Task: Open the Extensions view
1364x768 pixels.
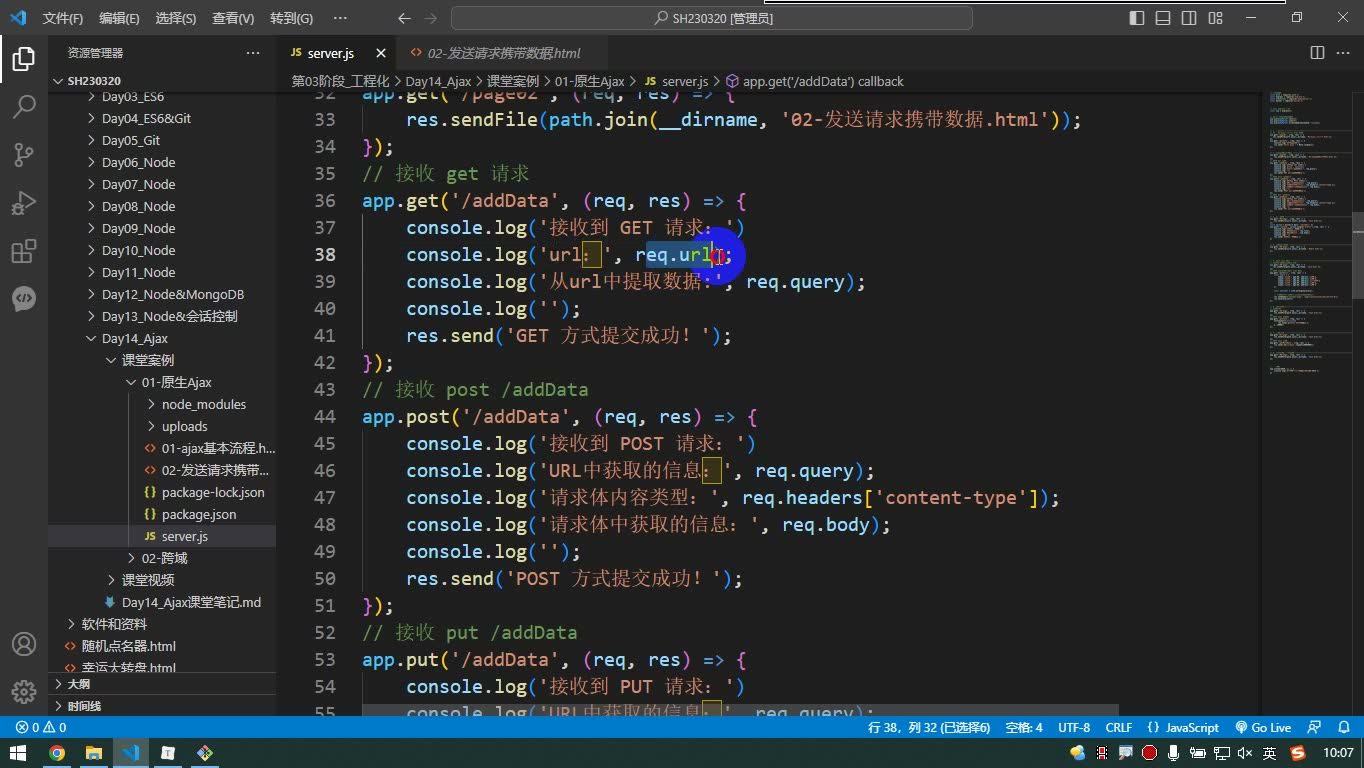Action: 24,251
